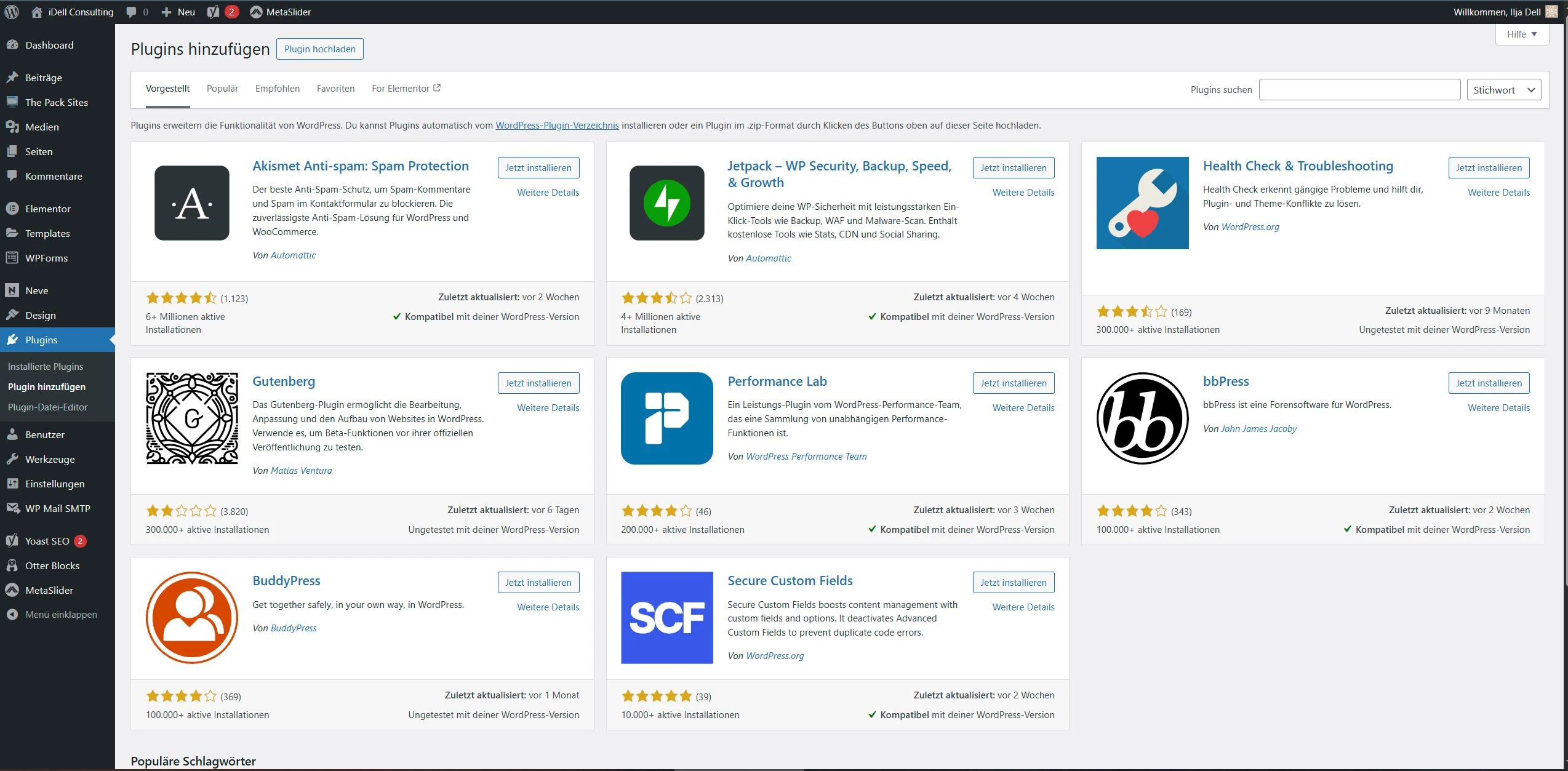Click the Beiträge pin icon
Screen dimensions: 1568x771
coord(12,78)
